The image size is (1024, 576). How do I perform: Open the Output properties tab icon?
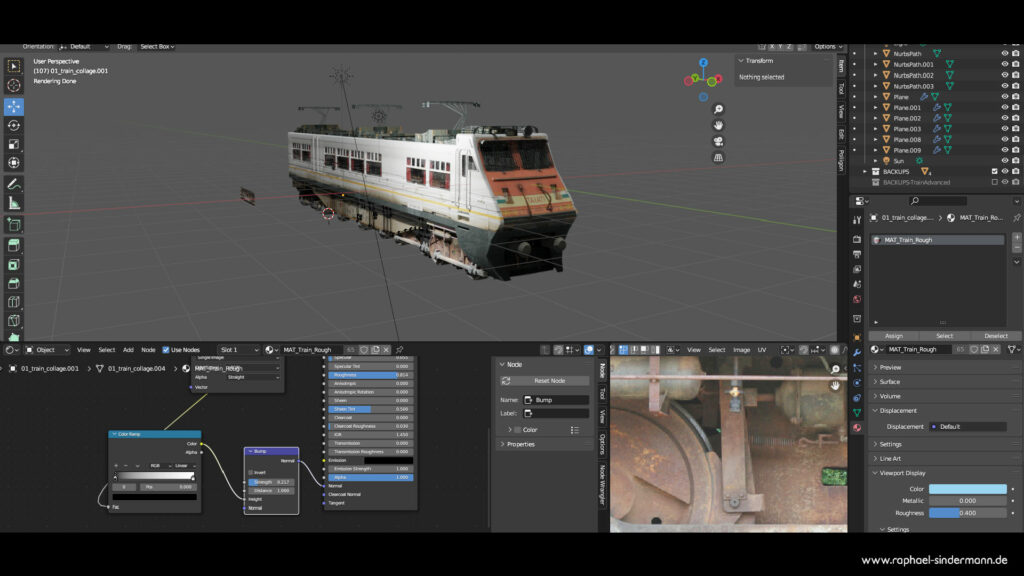coord(857,254)
